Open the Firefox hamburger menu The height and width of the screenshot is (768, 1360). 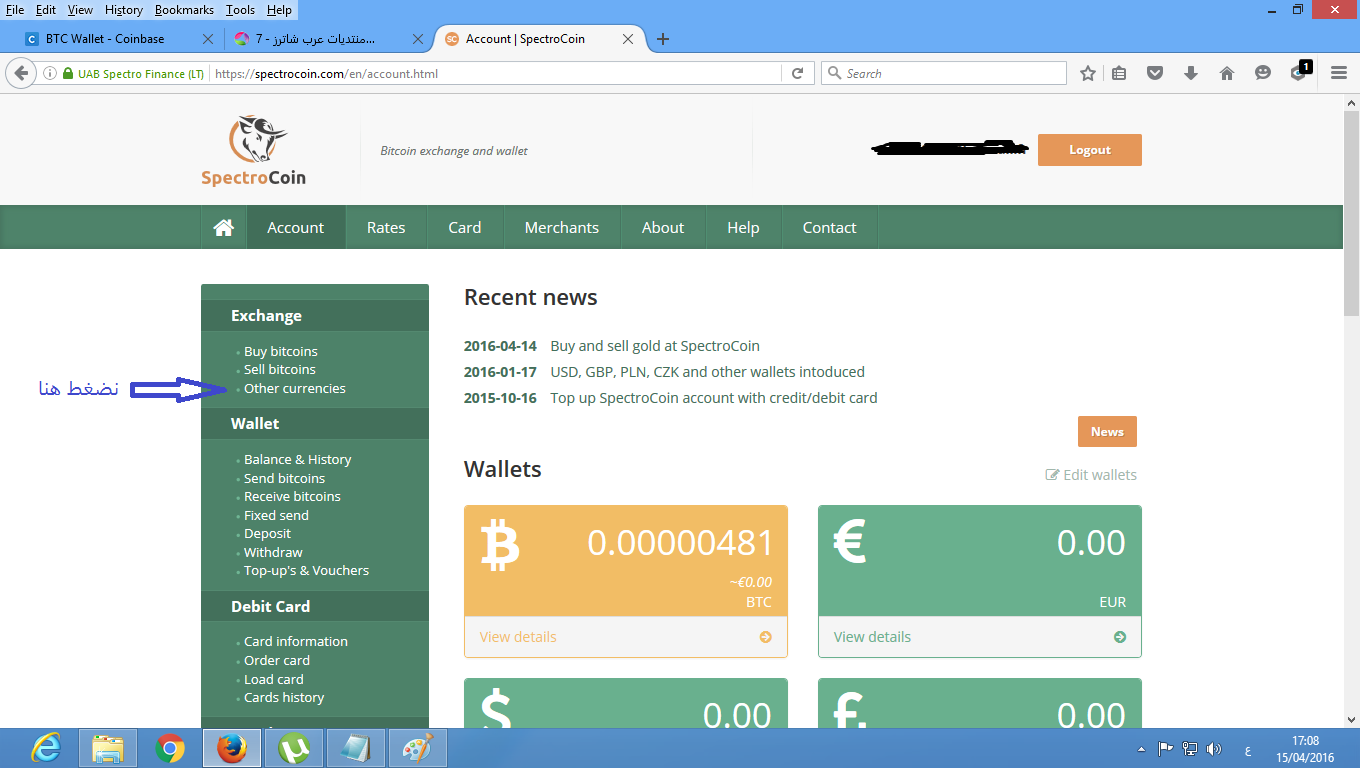click(x=1339, y=73)
